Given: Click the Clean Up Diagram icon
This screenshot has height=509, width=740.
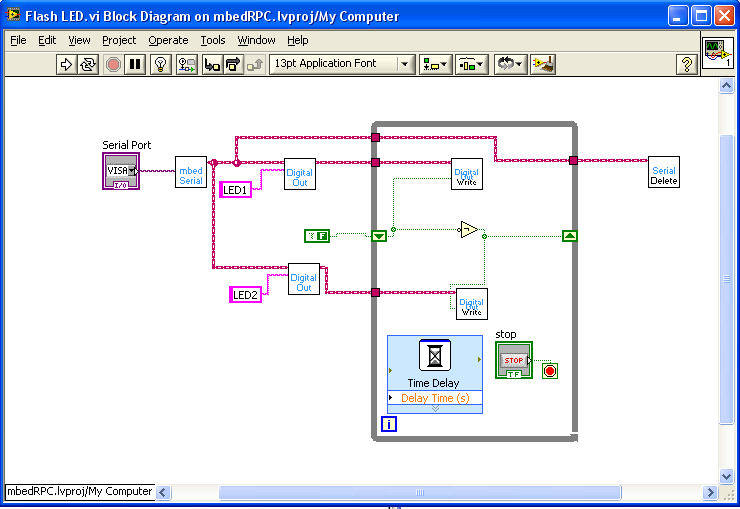Looking at the screenshot, I should click(543, 64).
